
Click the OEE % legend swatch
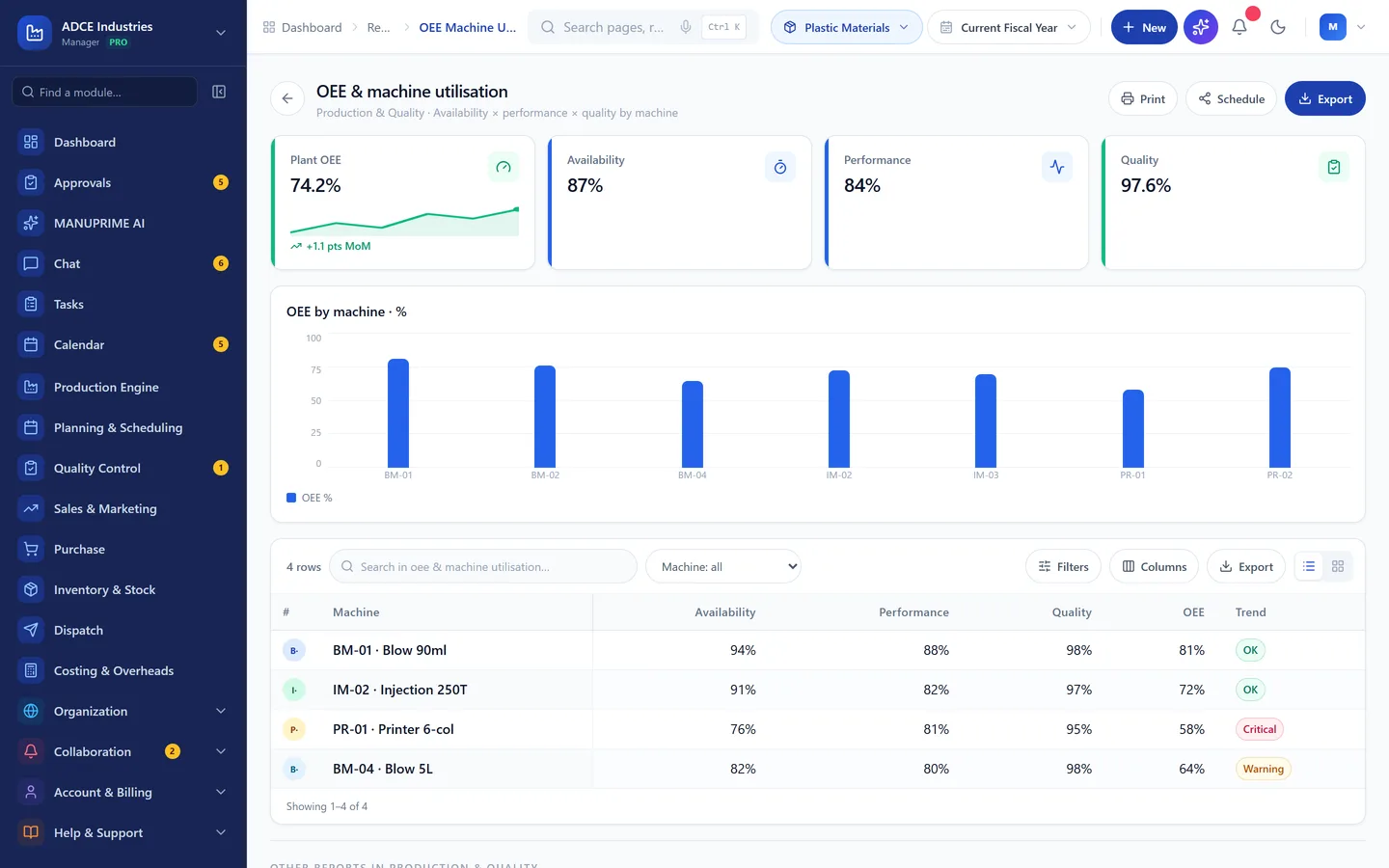[x=291, y=498]
